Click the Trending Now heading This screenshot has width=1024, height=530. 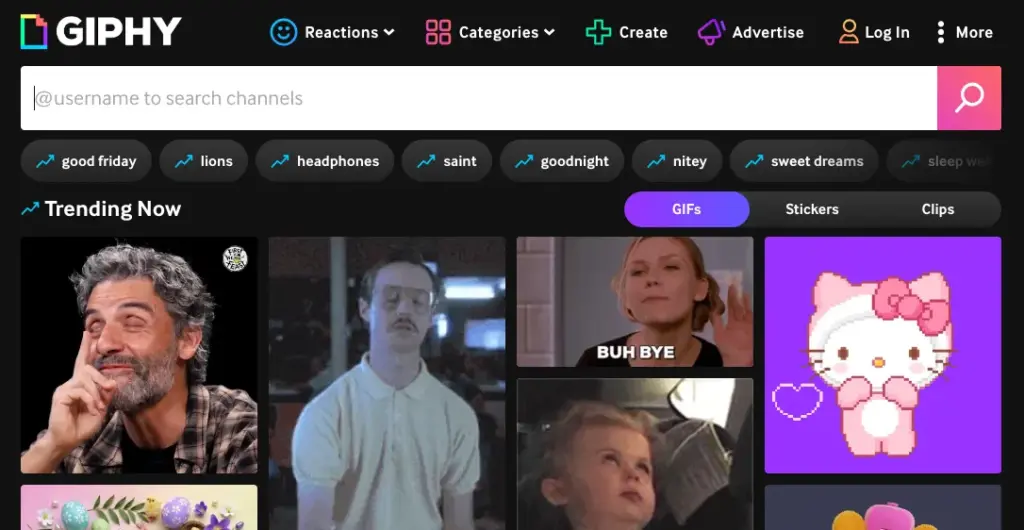pos(113,209)
